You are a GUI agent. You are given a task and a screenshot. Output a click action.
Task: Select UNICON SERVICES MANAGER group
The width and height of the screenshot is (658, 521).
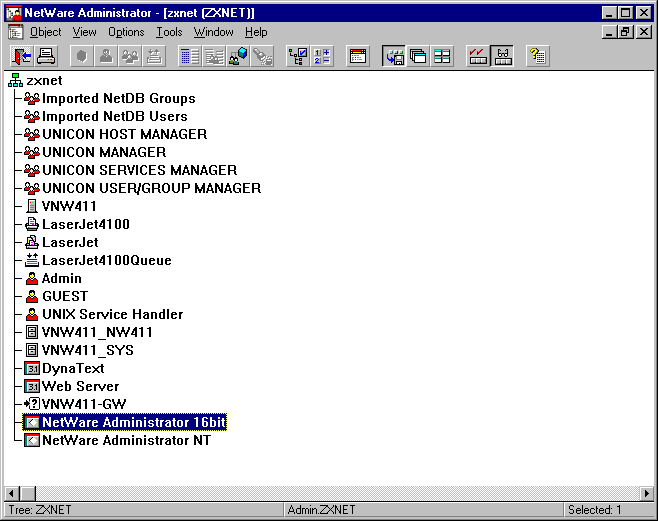click(131, 170)
